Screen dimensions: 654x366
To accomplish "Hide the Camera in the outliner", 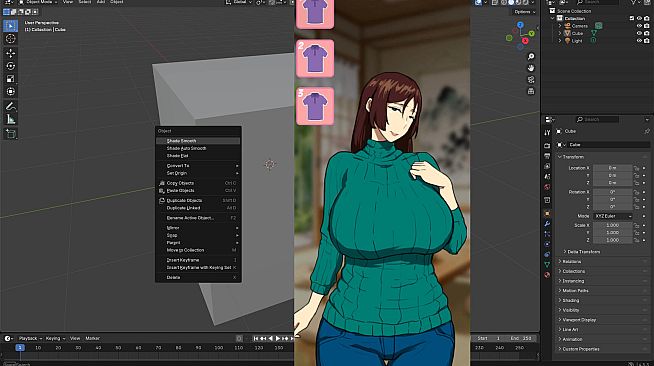I will point(639,26).
